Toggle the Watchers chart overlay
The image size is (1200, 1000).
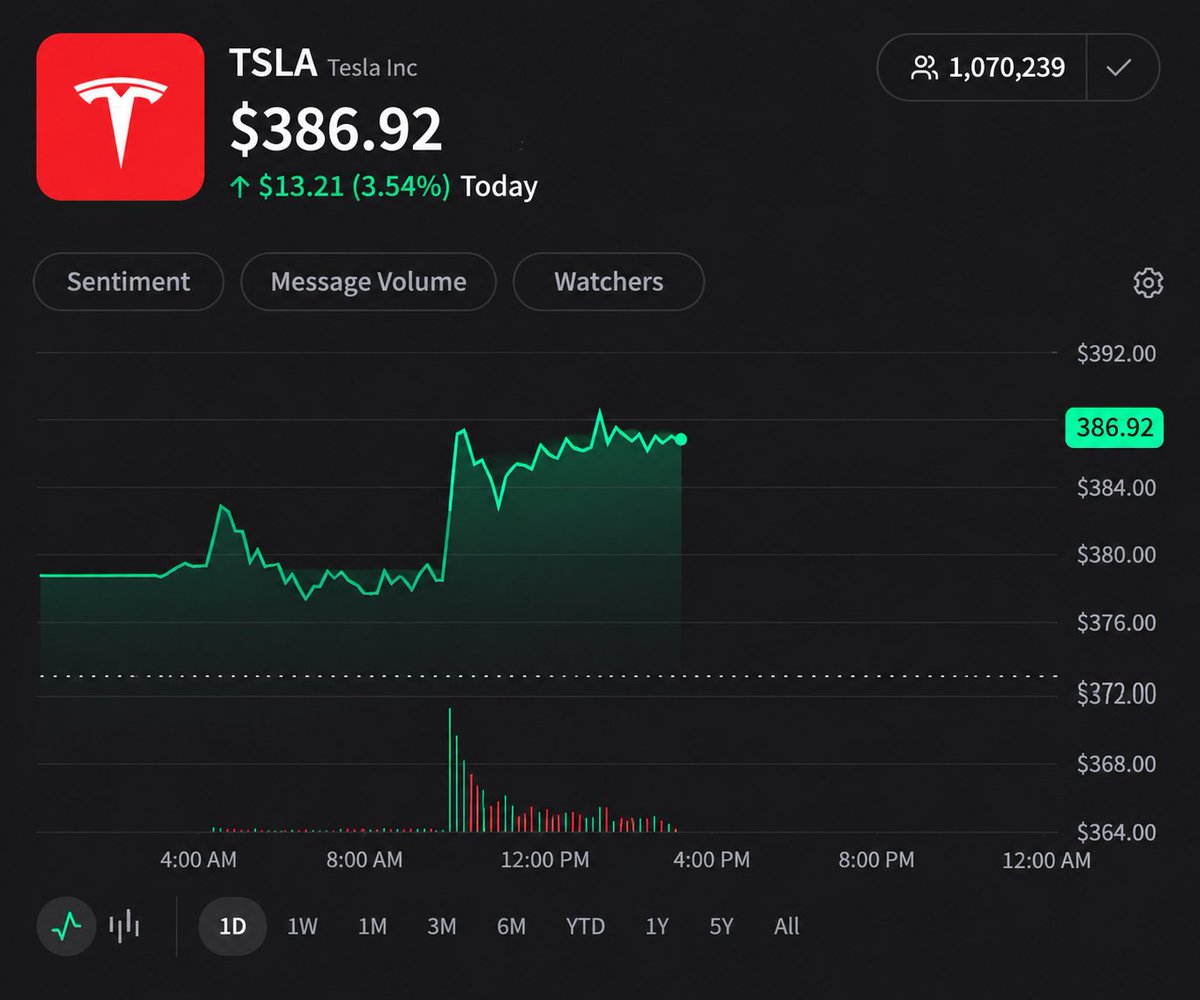pyautogui.click(x=609, y=282)
